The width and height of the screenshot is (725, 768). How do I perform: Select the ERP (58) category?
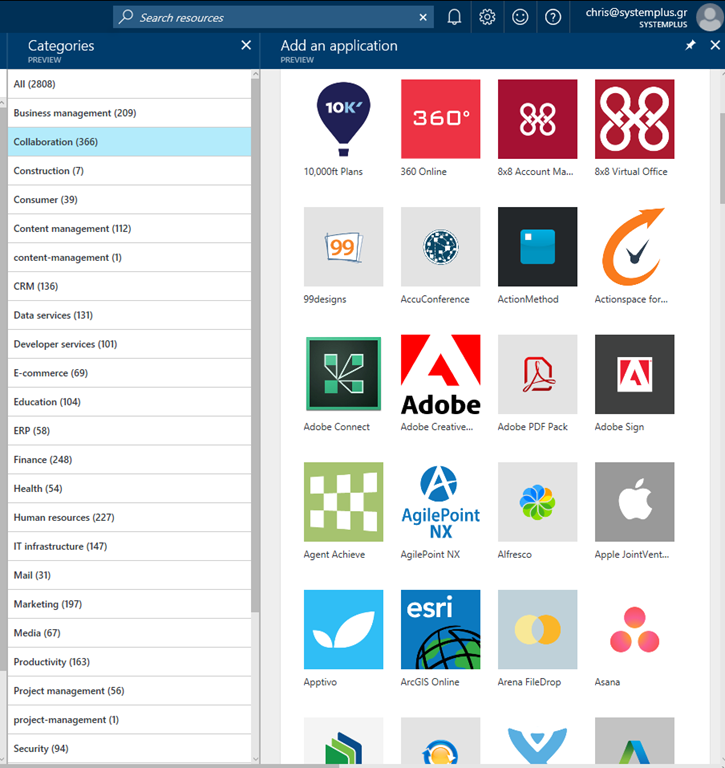point(129,431)
